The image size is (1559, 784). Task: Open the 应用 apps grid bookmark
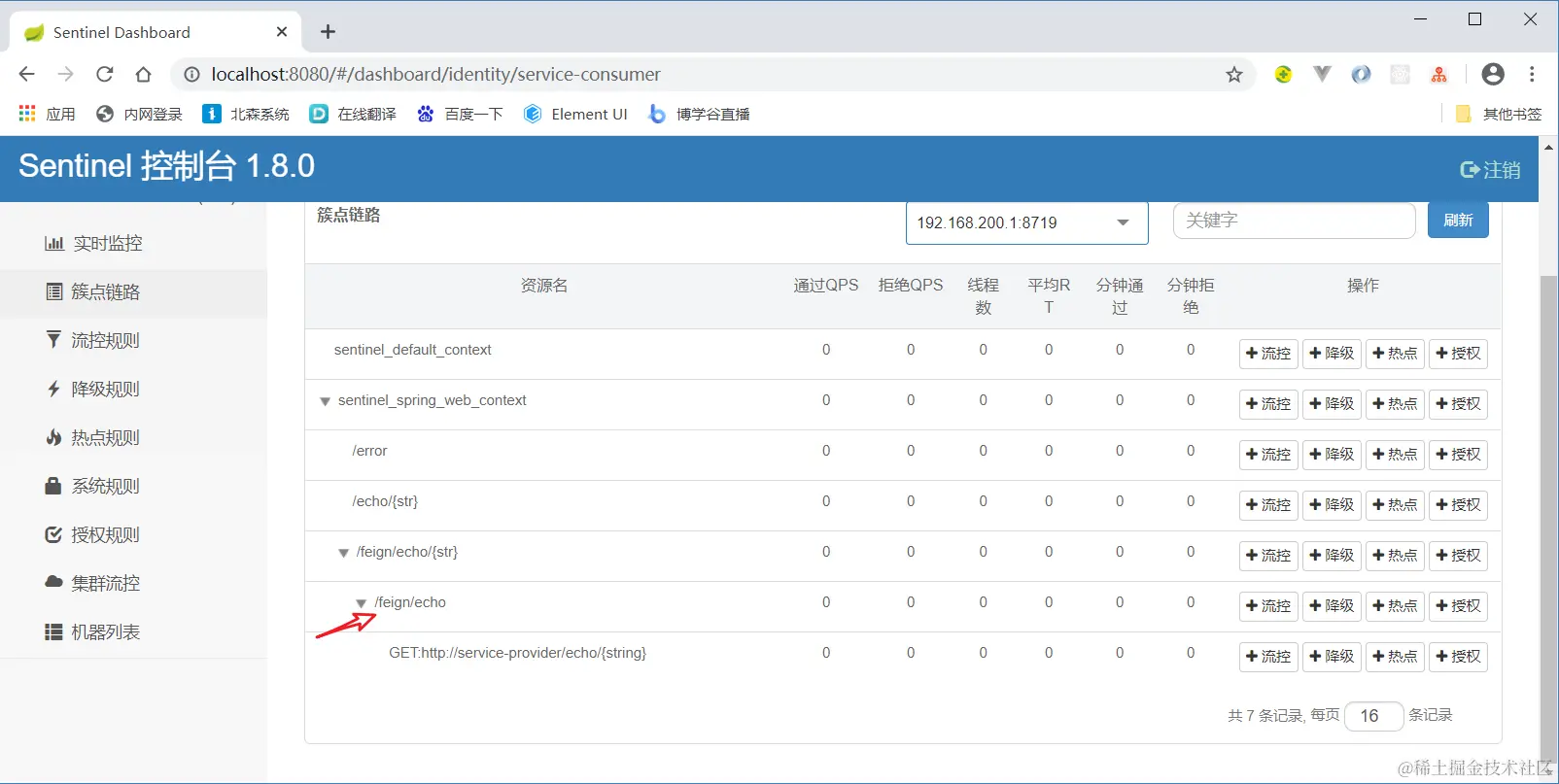pos(47,114)
